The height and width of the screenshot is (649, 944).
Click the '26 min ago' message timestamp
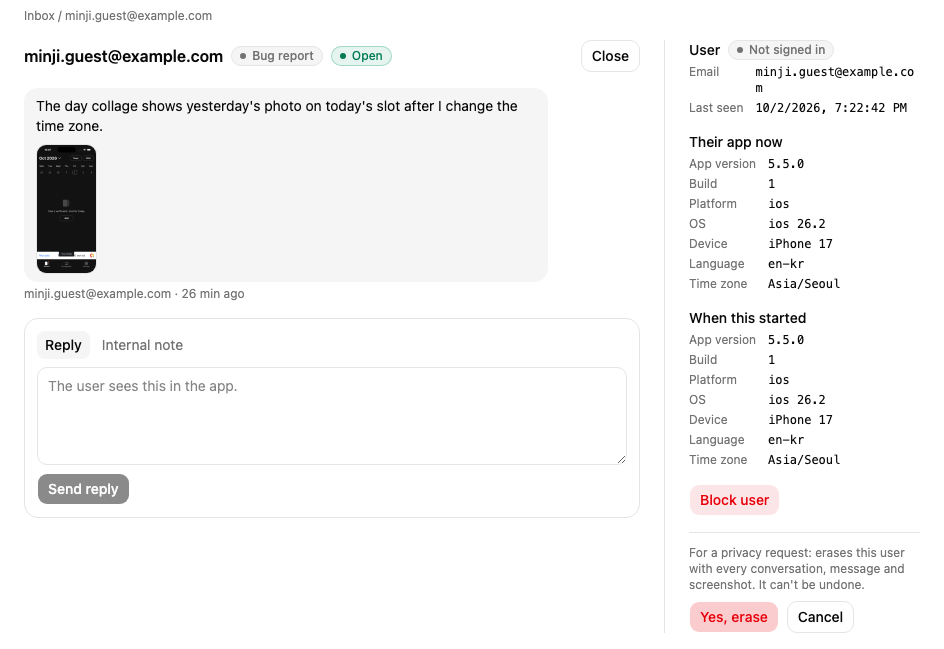coord(213,294)
